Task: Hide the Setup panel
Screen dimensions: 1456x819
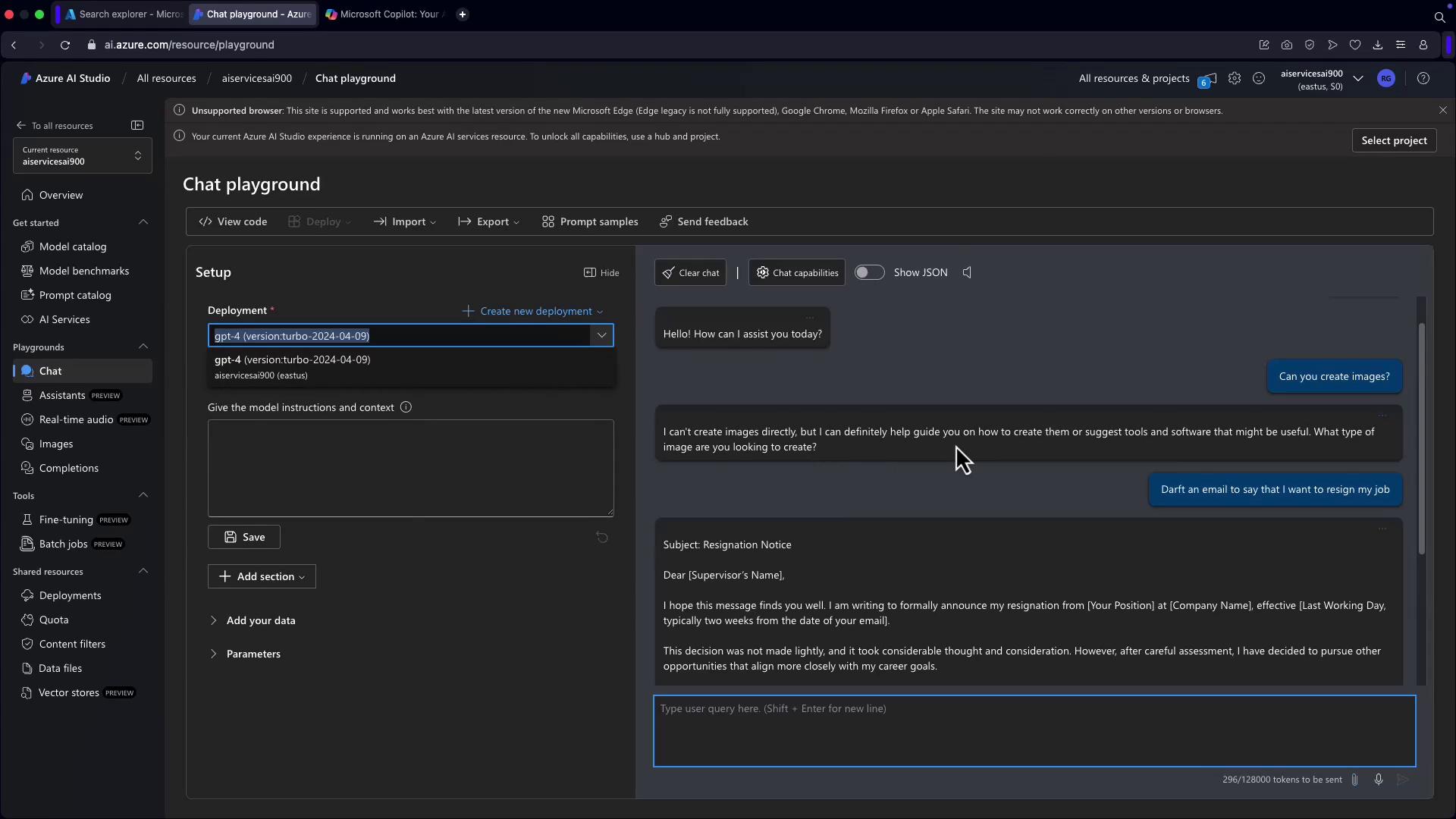Action: point(601,272)
